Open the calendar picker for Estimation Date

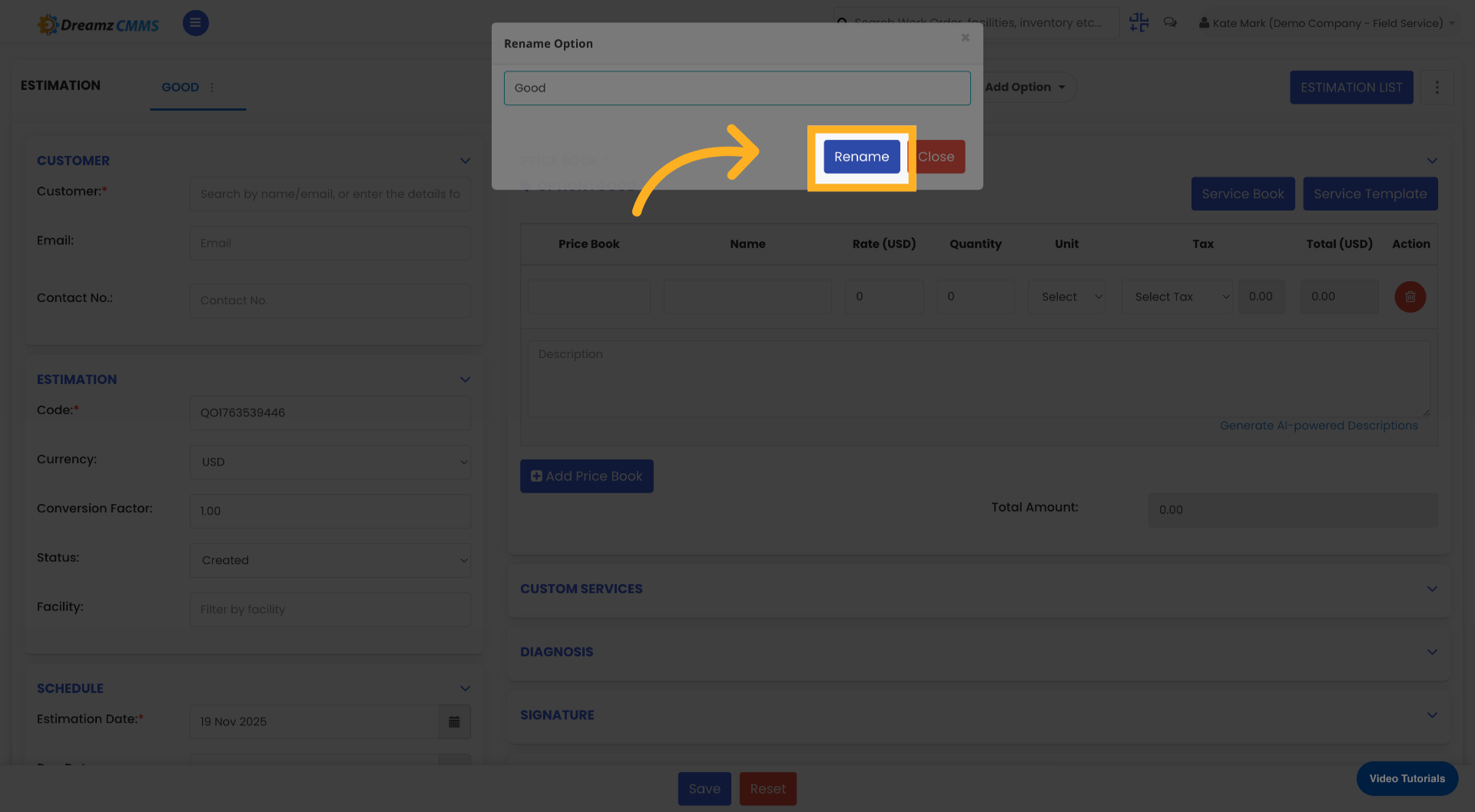pyautogui.click(x=454, y=721)
